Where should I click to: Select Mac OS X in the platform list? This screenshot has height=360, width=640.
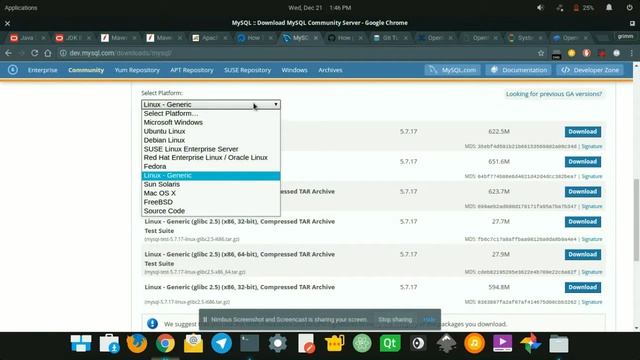(211, 193)
